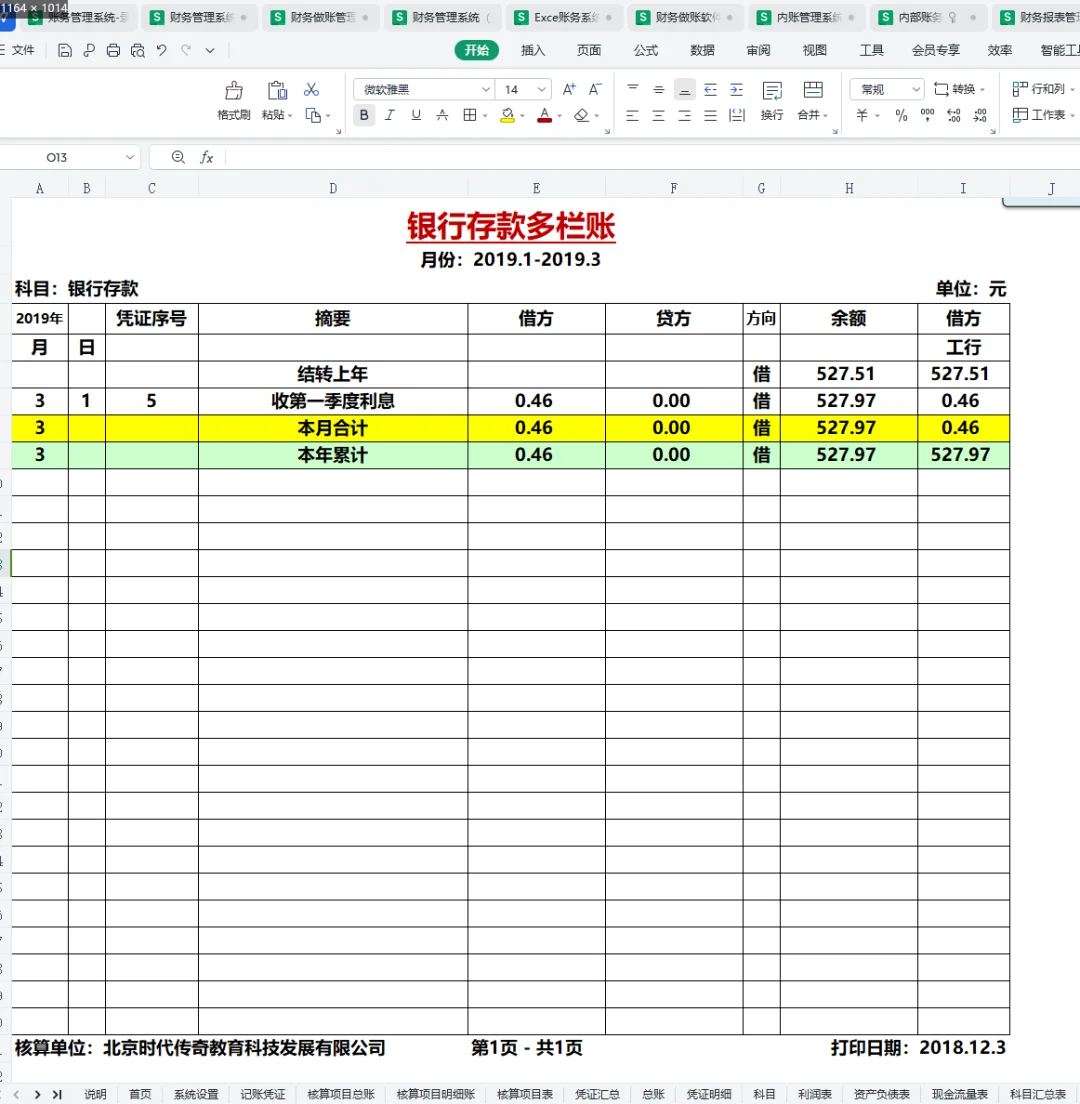Apply the highlight color fill icon

click(x=506, y=115)
